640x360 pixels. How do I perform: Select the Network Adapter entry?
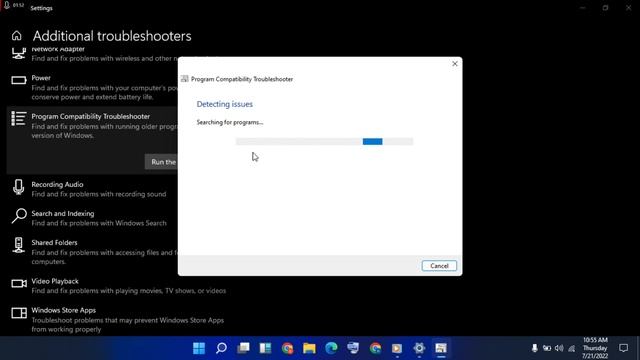tap(92, 54)
